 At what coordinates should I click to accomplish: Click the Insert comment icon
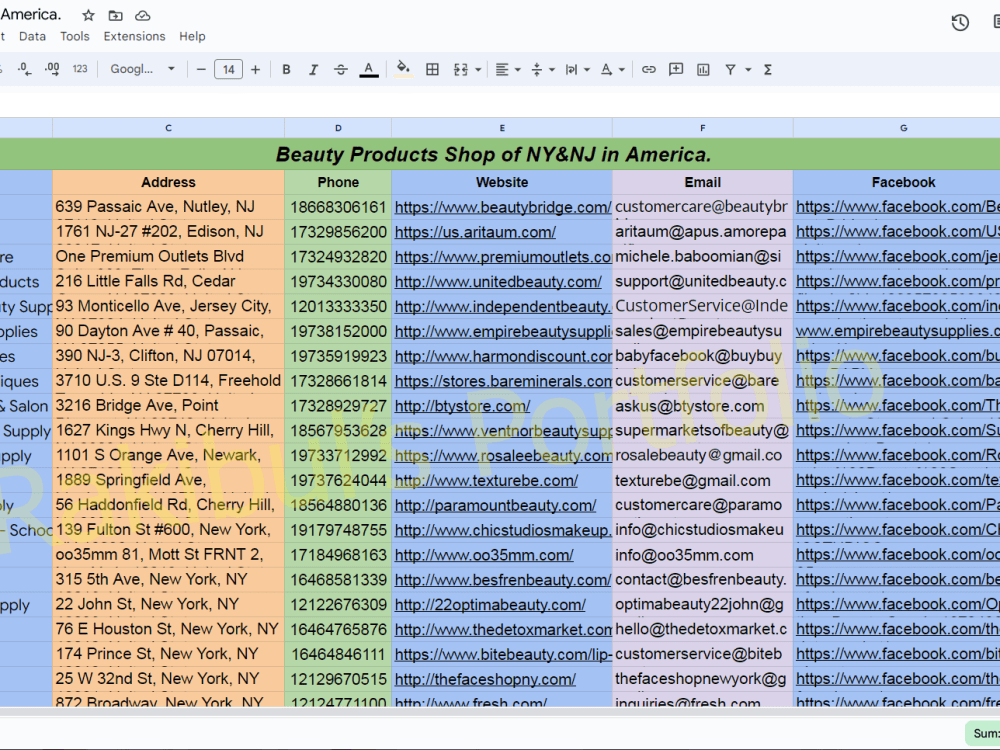pyautogui.click(x=676, y=69)
